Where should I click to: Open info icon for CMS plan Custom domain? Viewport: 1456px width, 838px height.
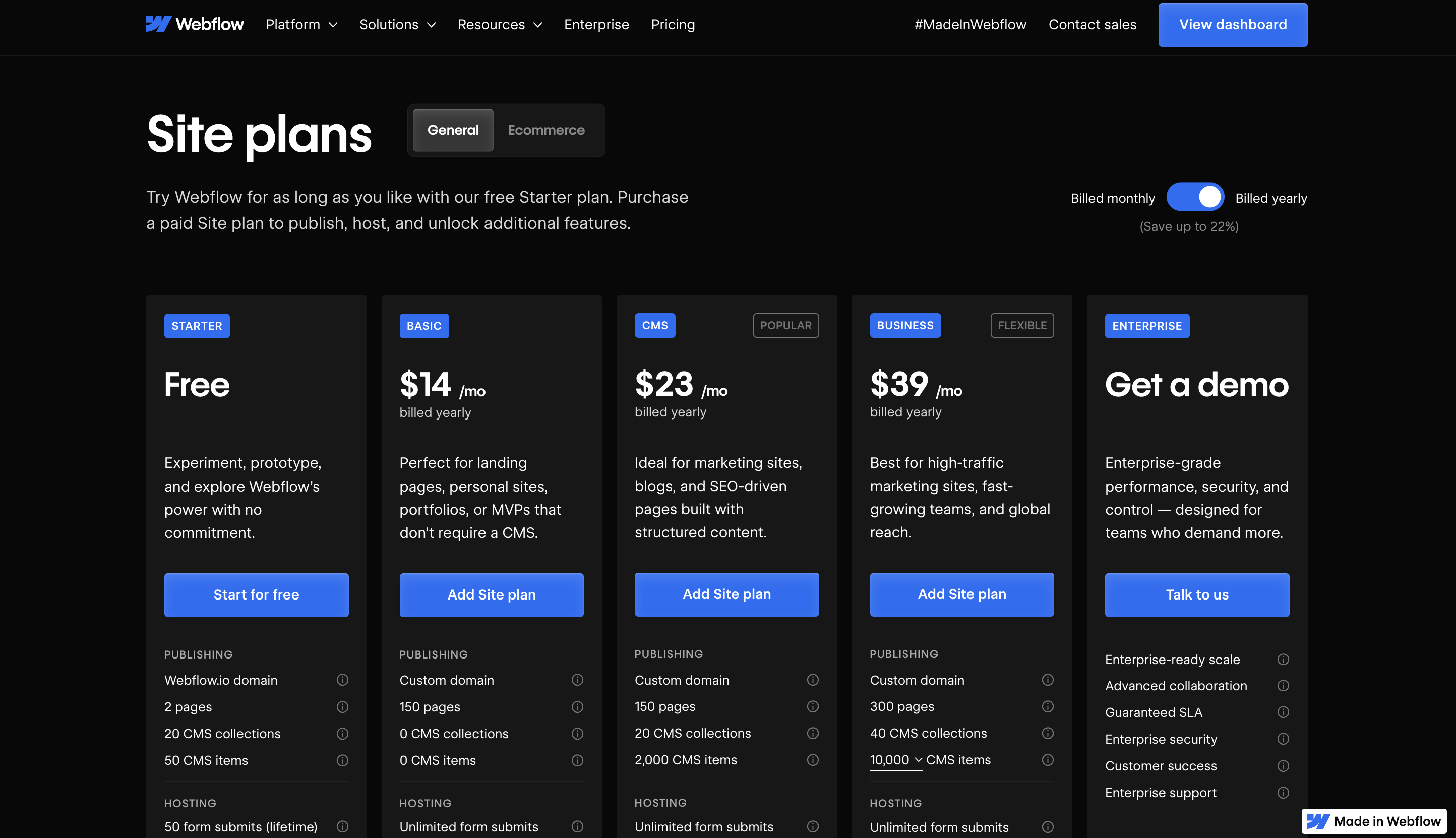pyautogui.click(x=813, y=680)
